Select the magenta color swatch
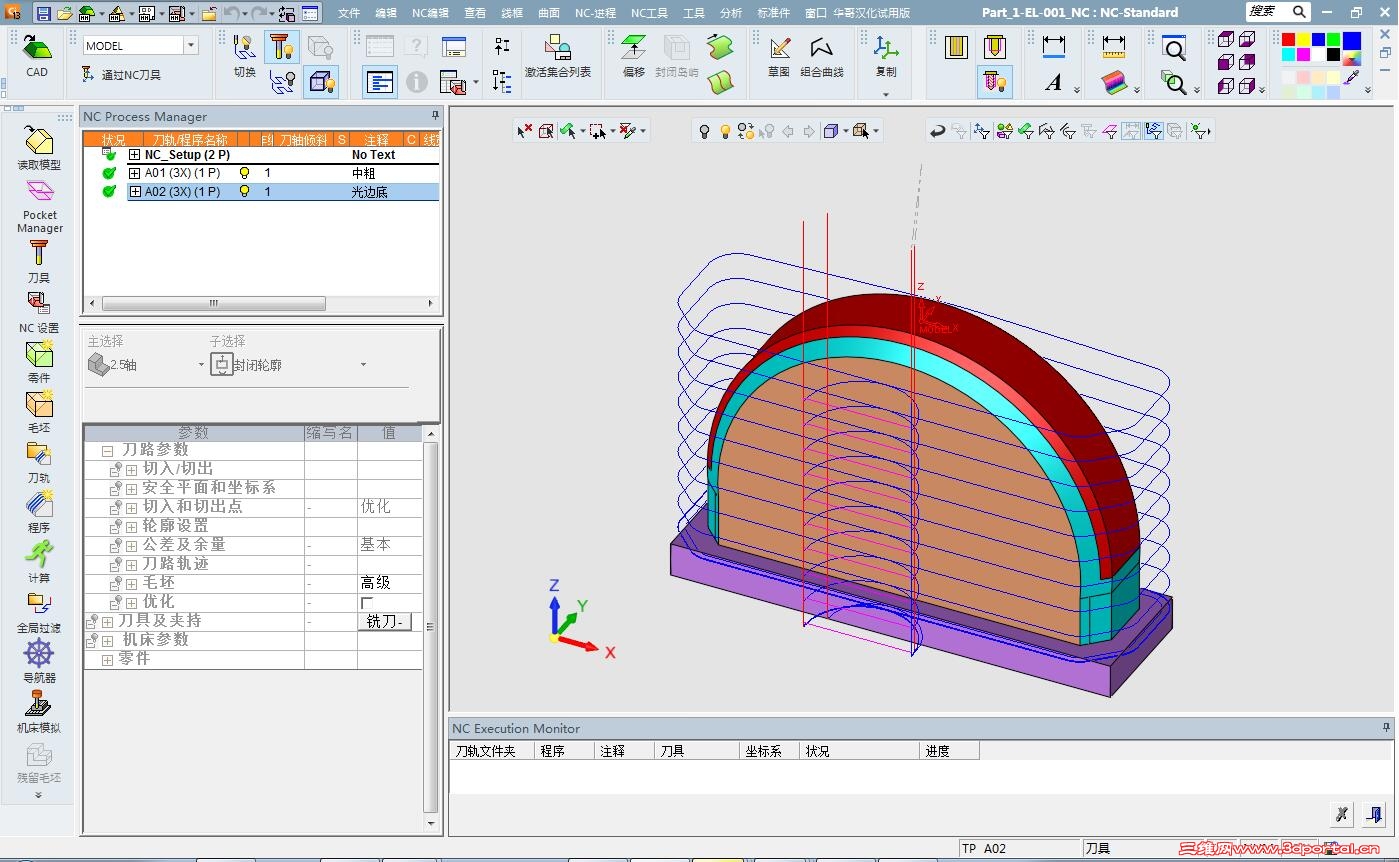1399x862 pixels. point(1304,55)
